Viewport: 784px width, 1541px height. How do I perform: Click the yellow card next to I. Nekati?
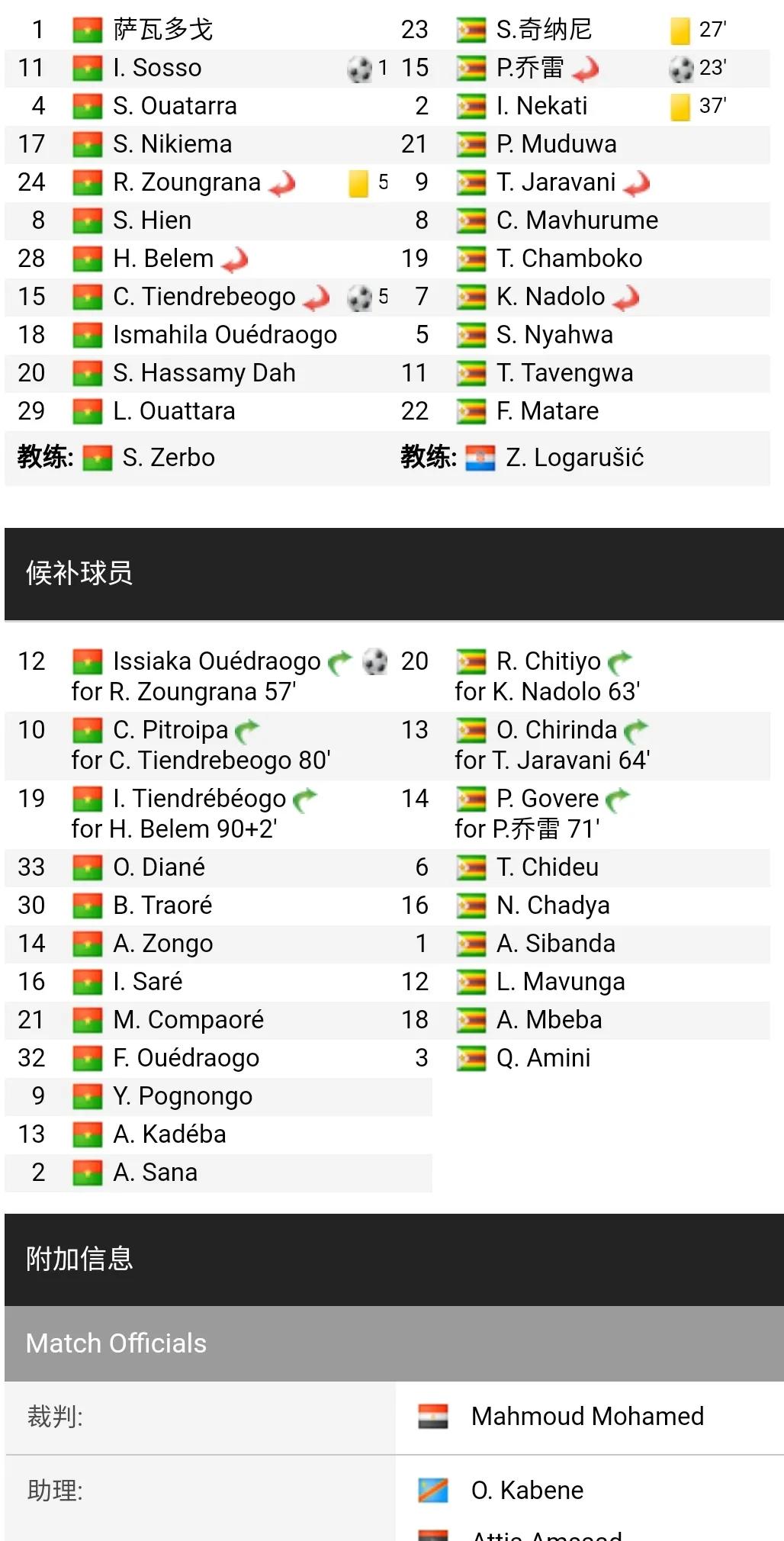[x=680, y=107]
